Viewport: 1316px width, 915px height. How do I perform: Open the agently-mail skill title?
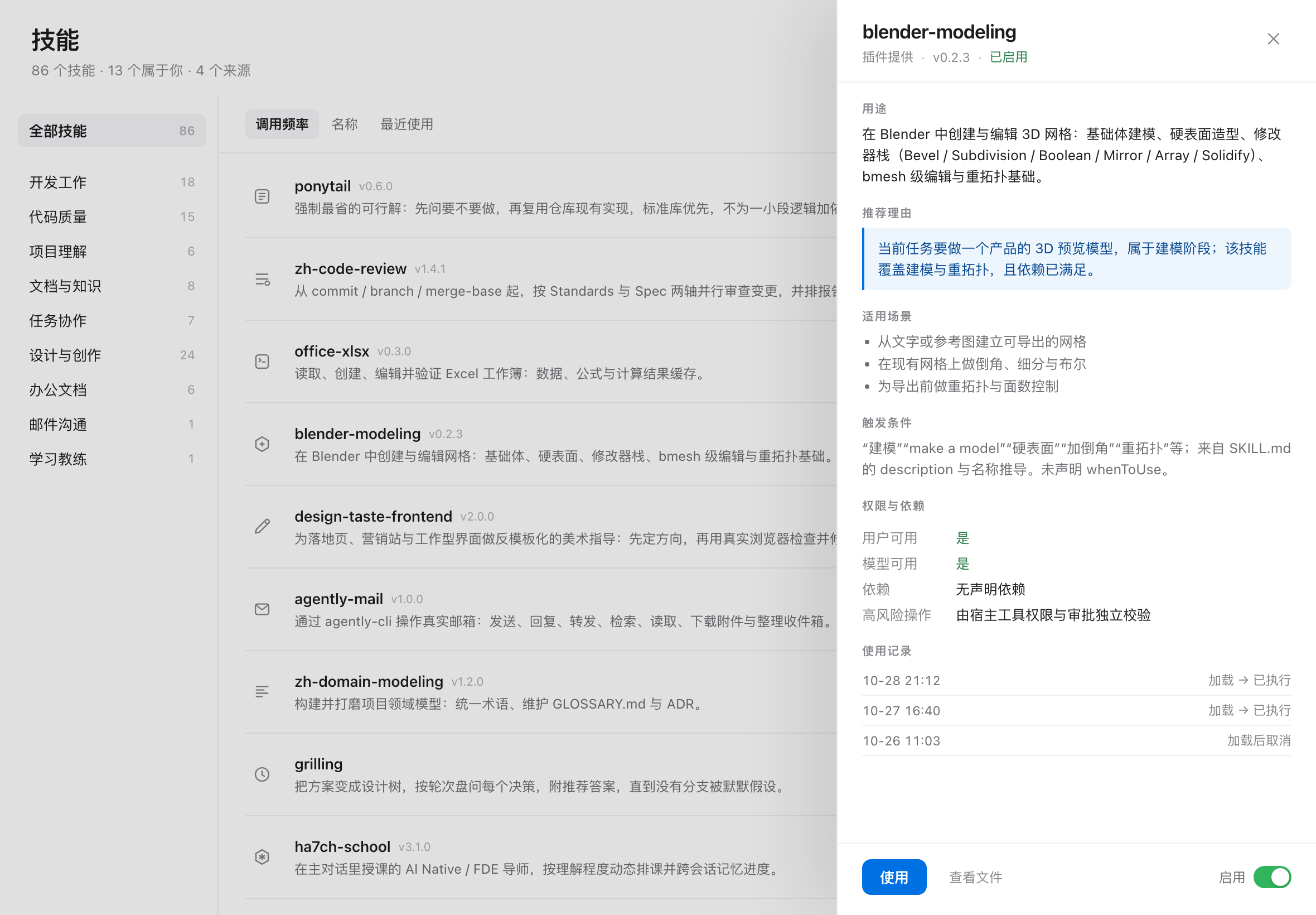coord(338,599)
